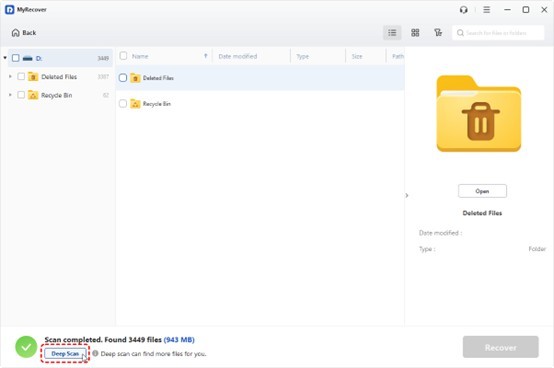The image size is (554, 368).
Task: Sort by the Path column
Action: tap(398, 56)
